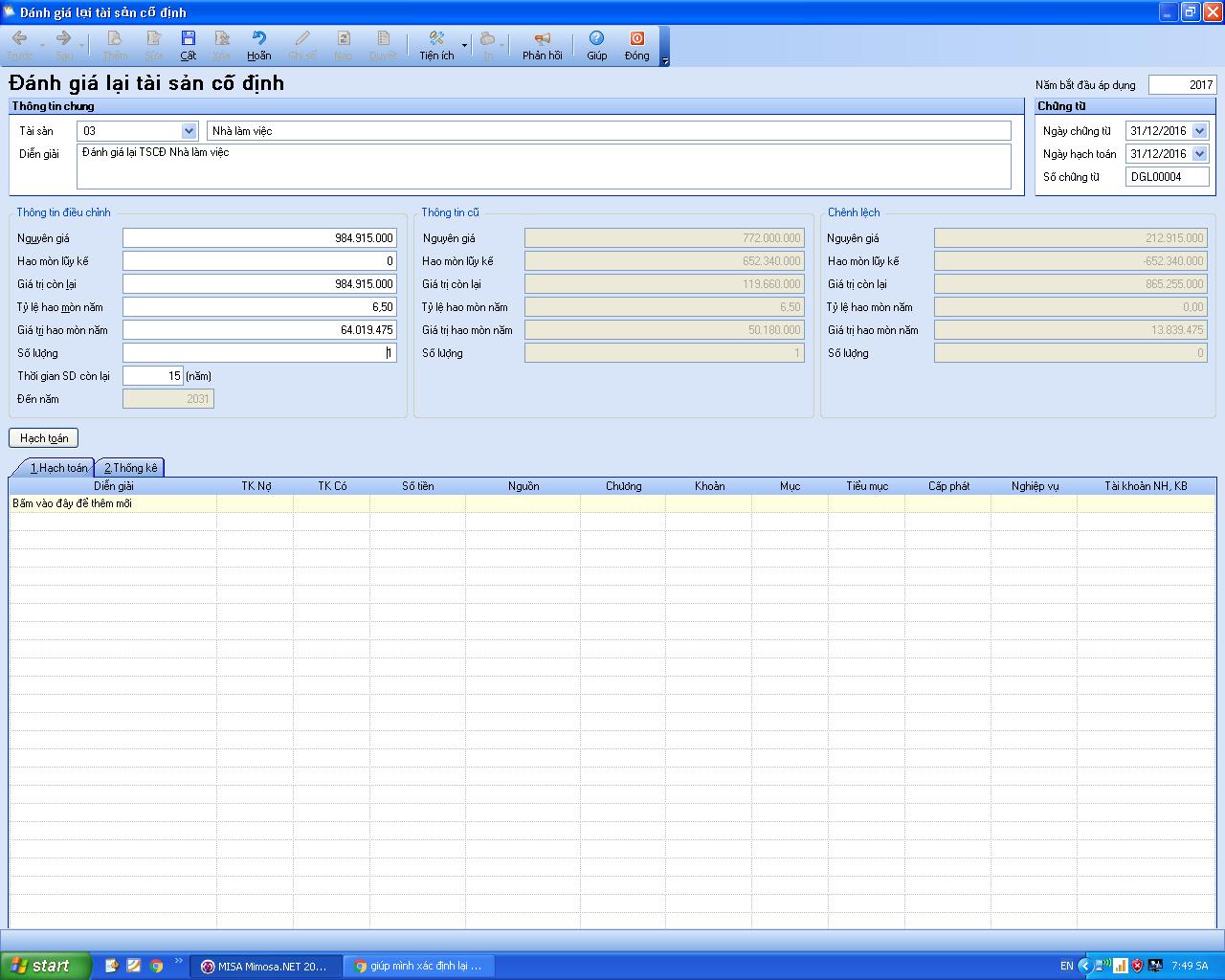Click the Số lượng adjustment field

pos(259,353)
